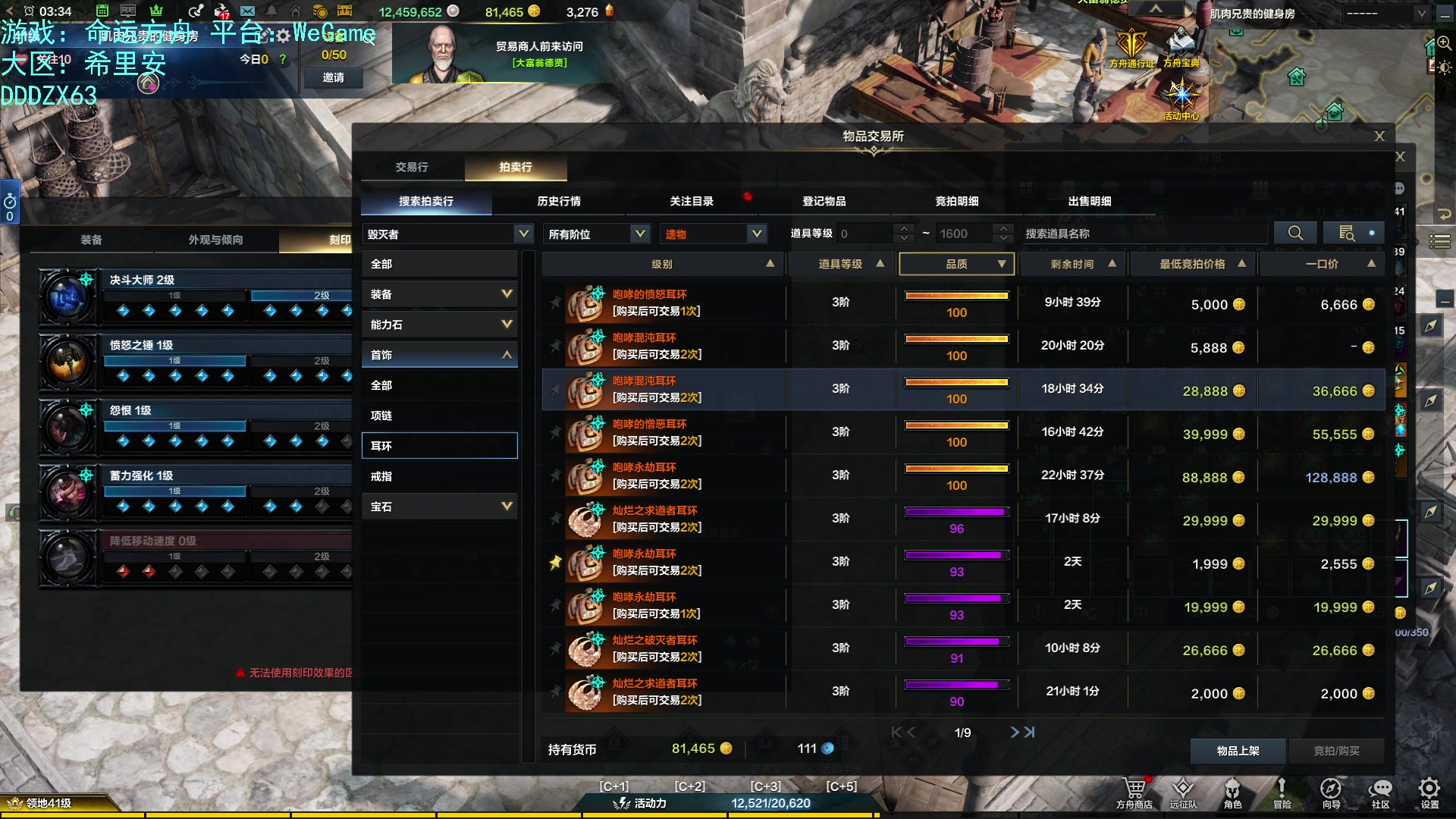Open the 方舟通行证 icon
Screen dimensions: 1456x819
coord(1131,42)
